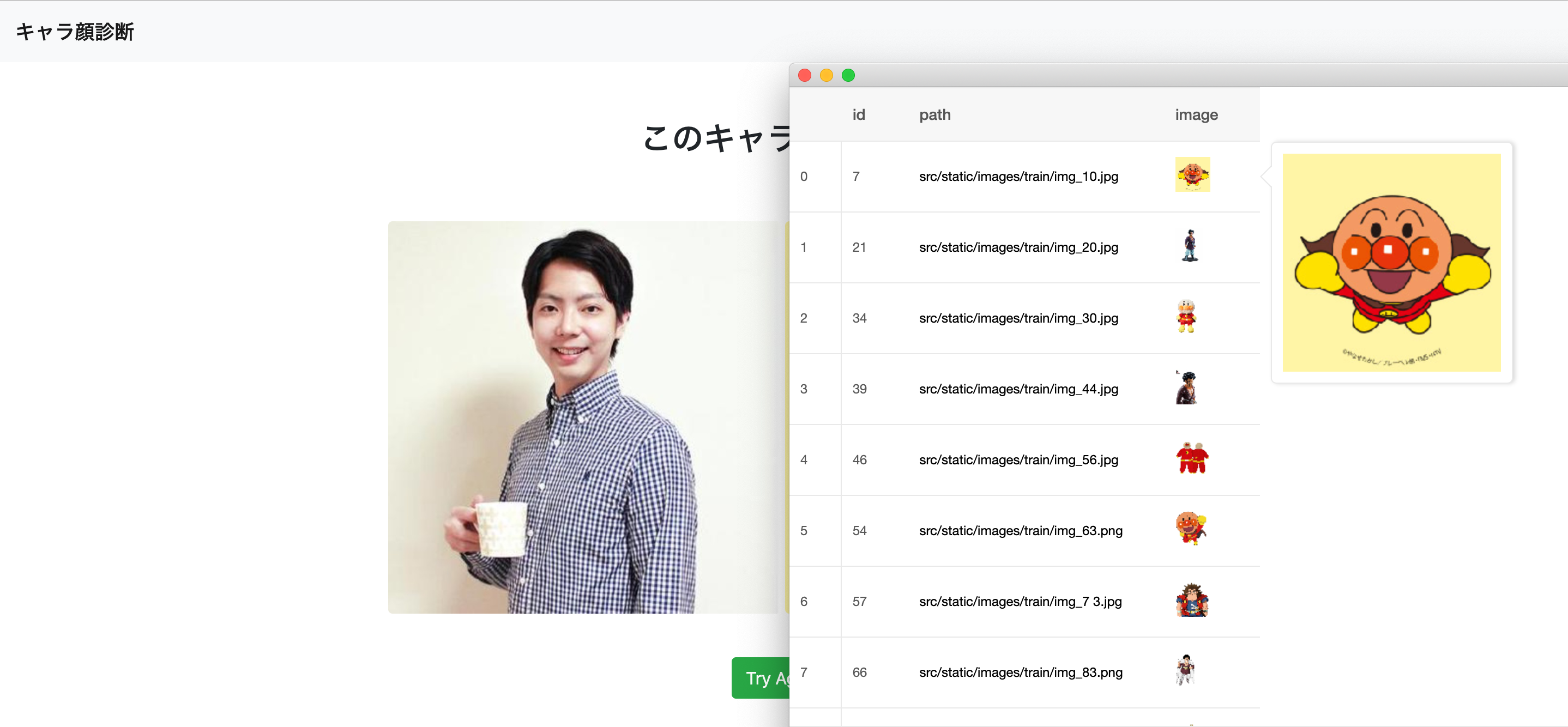Close the table window with red button
Viewport: 1568px width, 727px height.
805,75
